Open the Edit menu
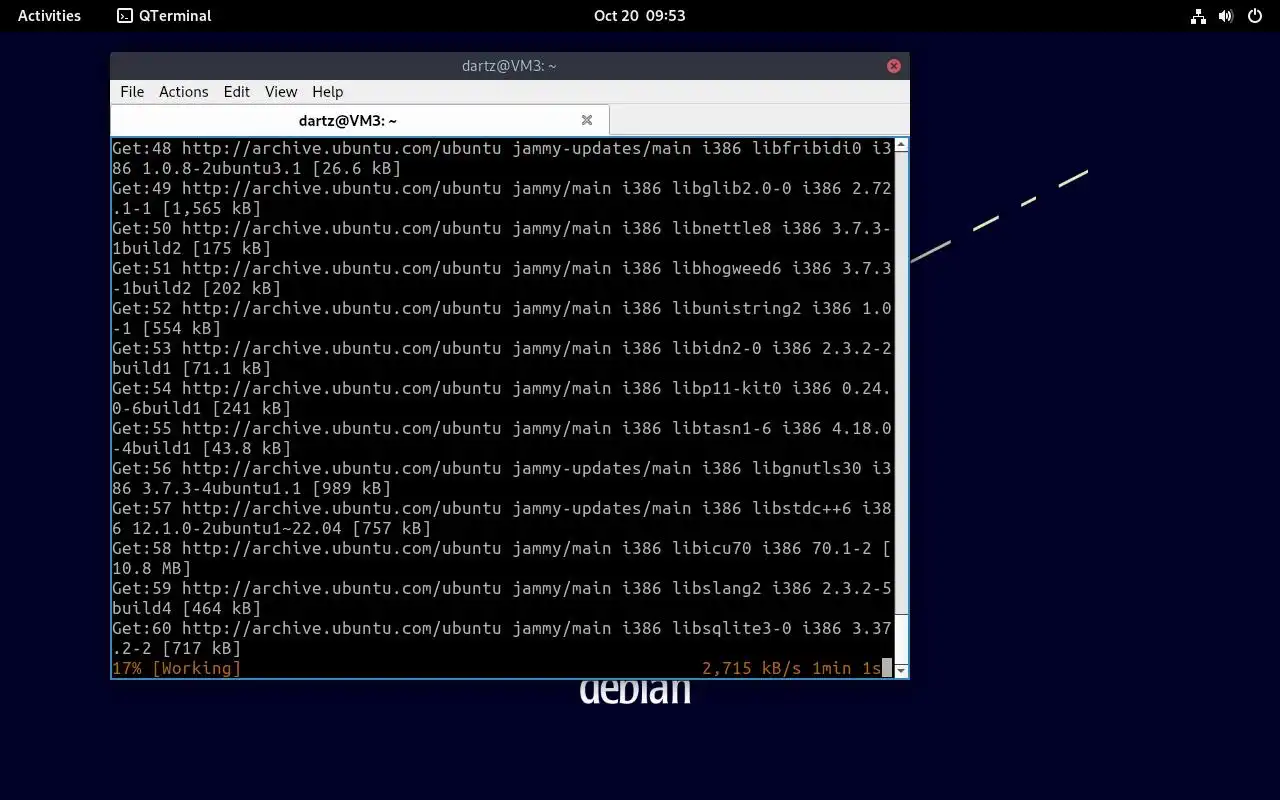Image resolution: width=1280 pixels, height=800 pixels. click(x=237, y=91)
